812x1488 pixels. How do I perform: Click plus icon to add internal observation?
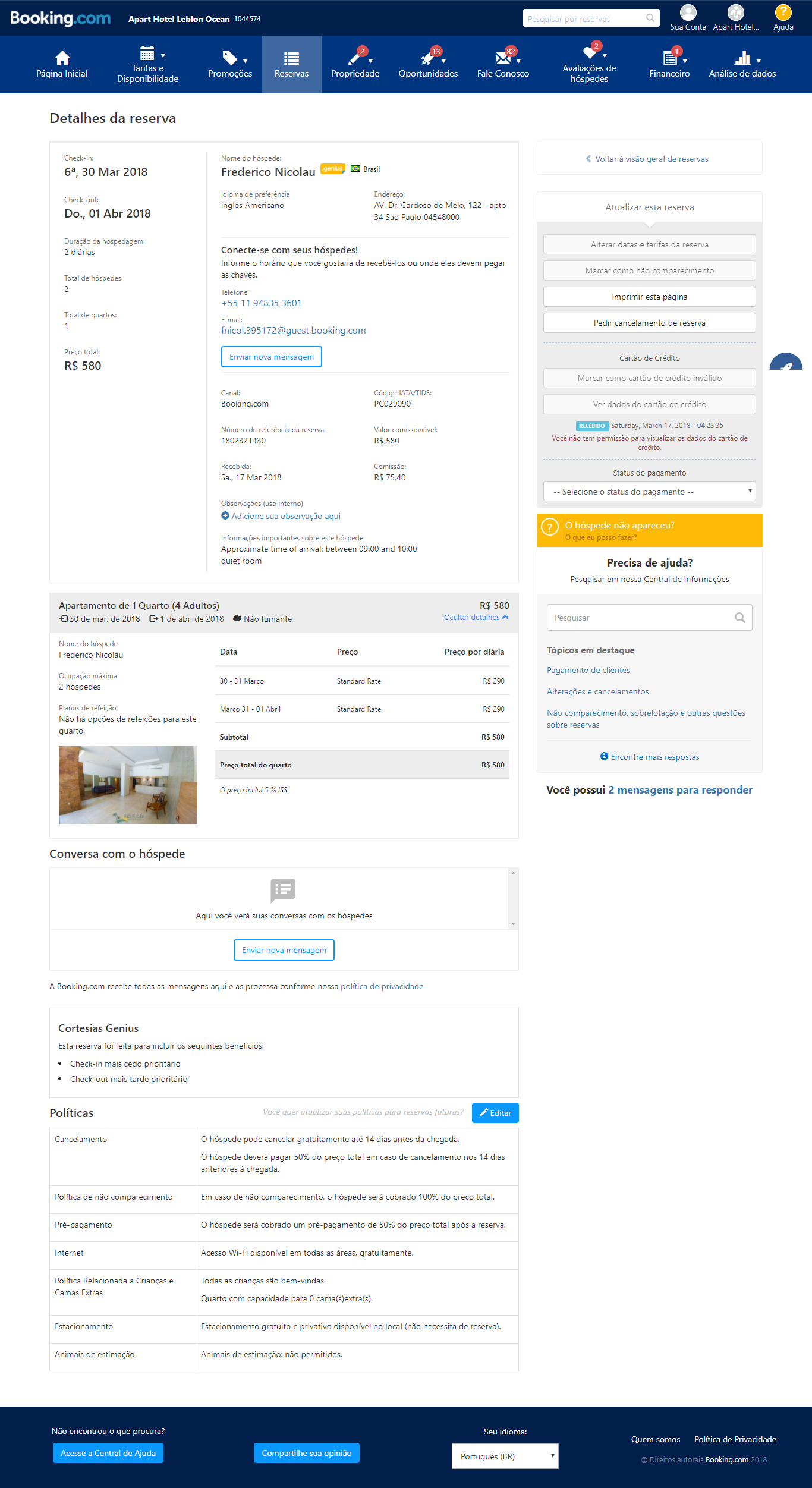coord(225,516)
